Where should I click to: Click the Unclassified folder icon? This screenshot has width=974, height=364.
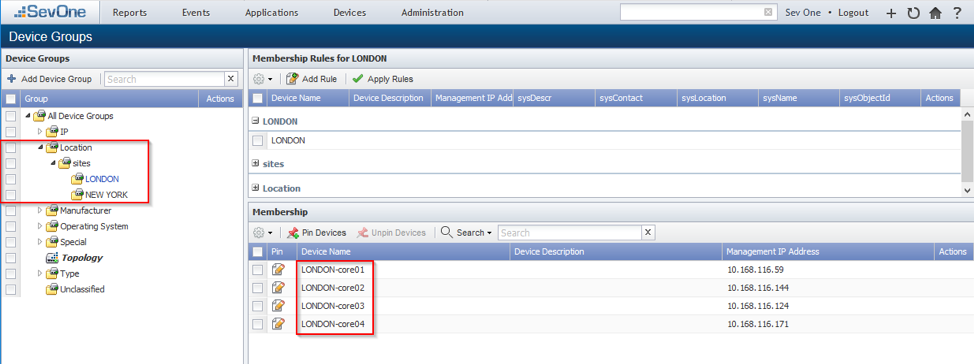(x=52, y=289)
